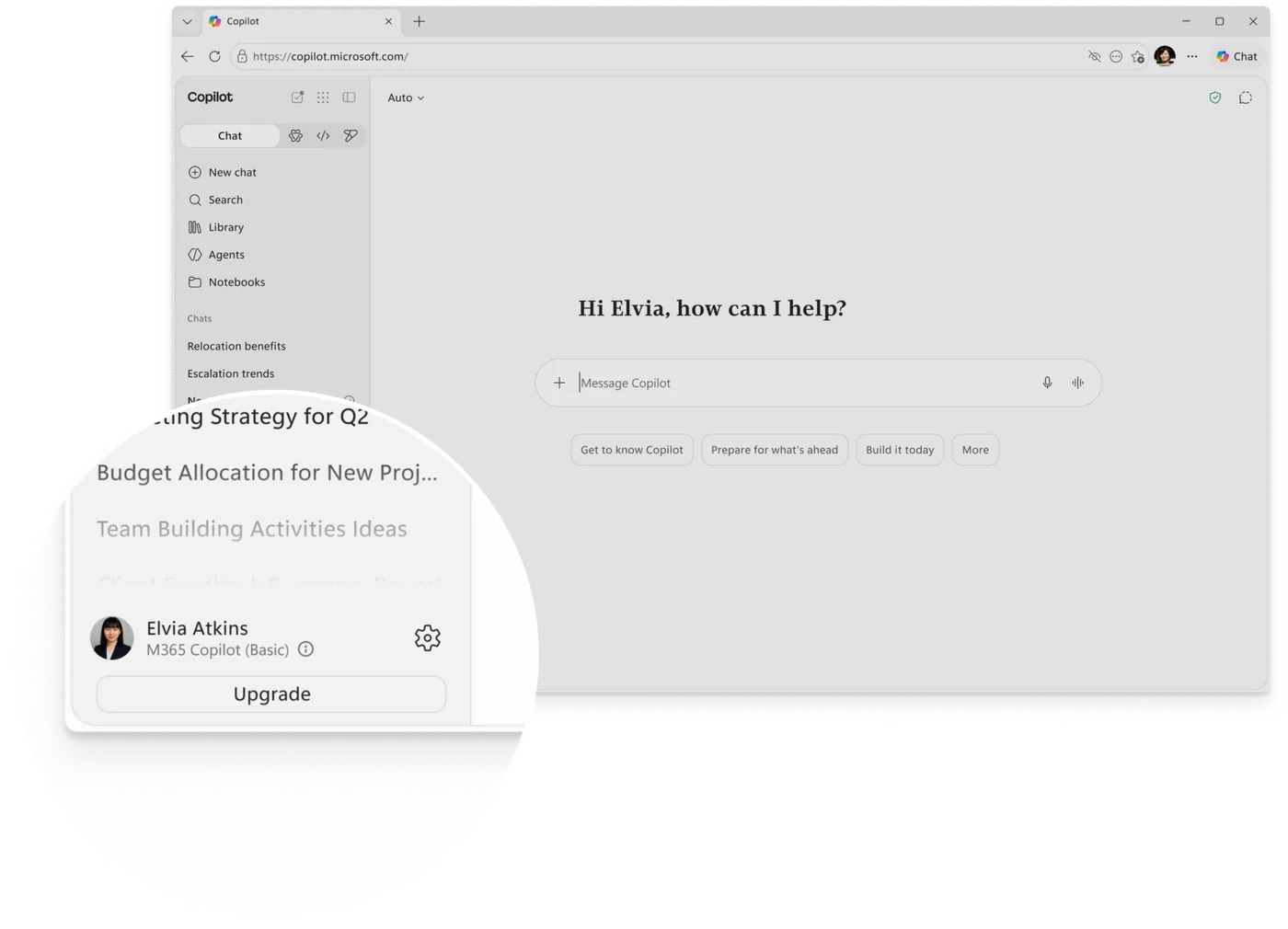Viewport: 1288px width, 929px height.
Task: Open the apps grid icon in sidebar header
Action: [323, 97]
